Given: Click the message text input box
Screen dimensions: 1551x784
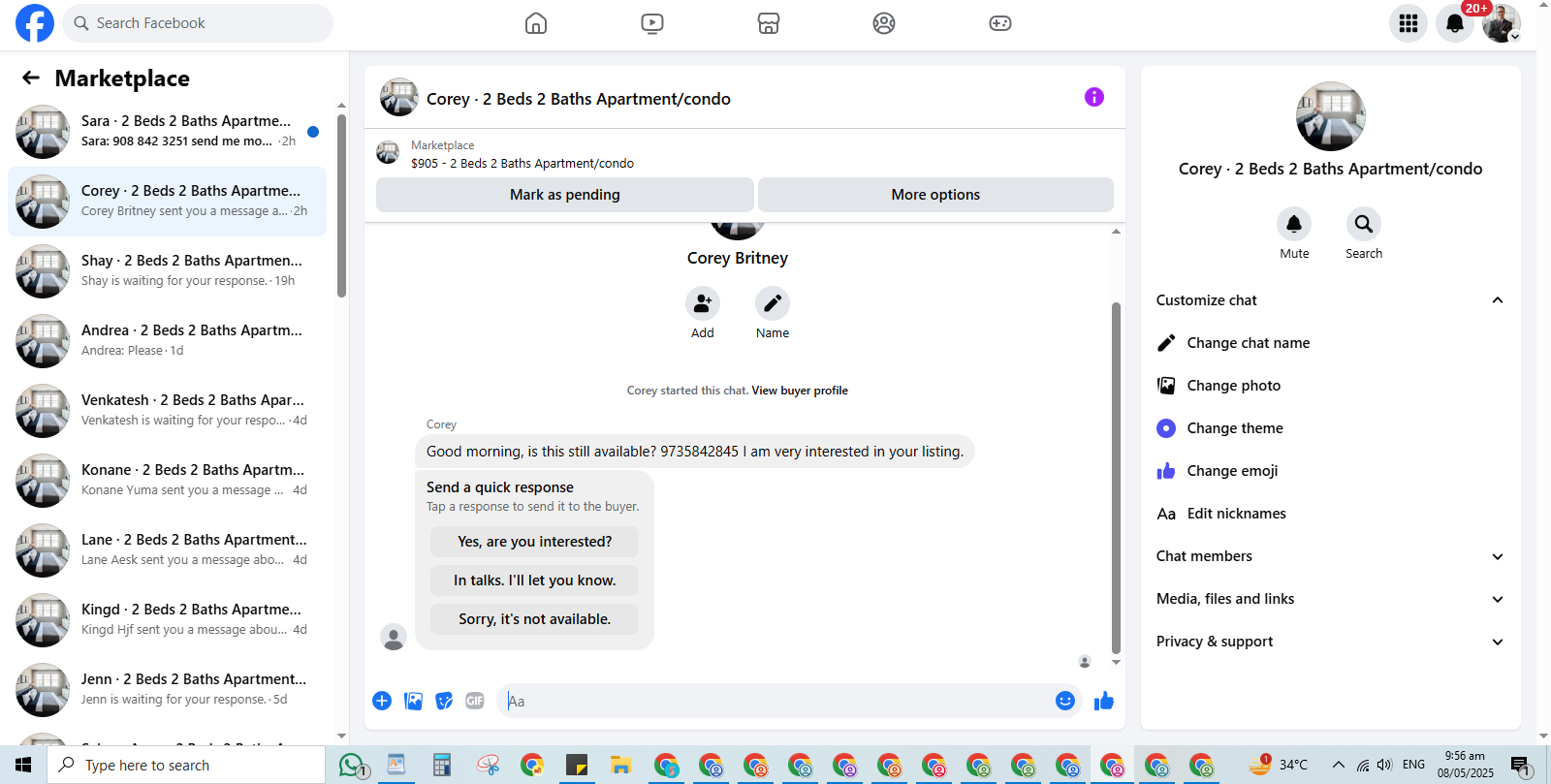Looking at the screenshot, I should [777, 701].
